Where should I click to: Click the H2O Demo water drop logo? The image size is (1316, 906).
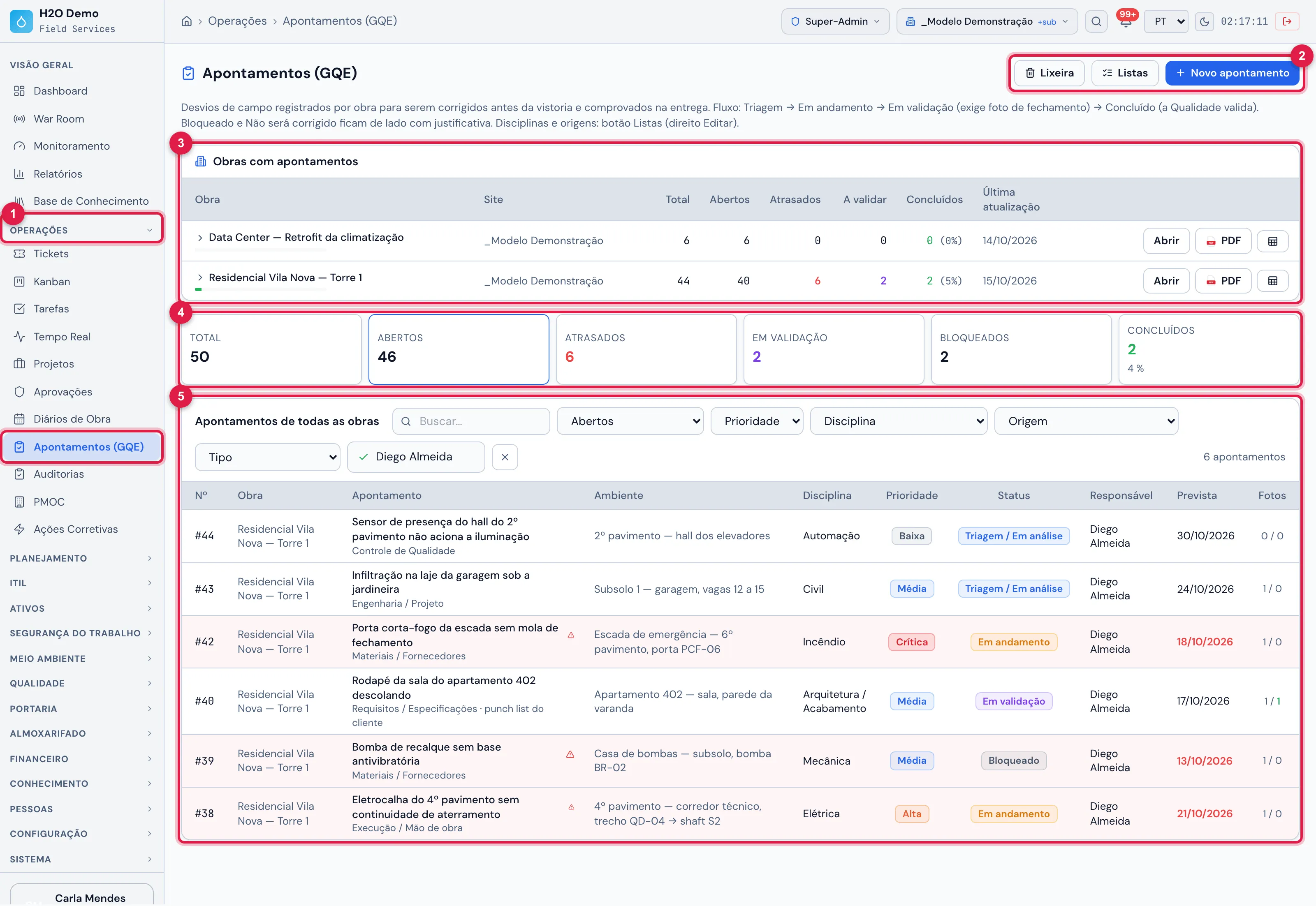(21, 21)
